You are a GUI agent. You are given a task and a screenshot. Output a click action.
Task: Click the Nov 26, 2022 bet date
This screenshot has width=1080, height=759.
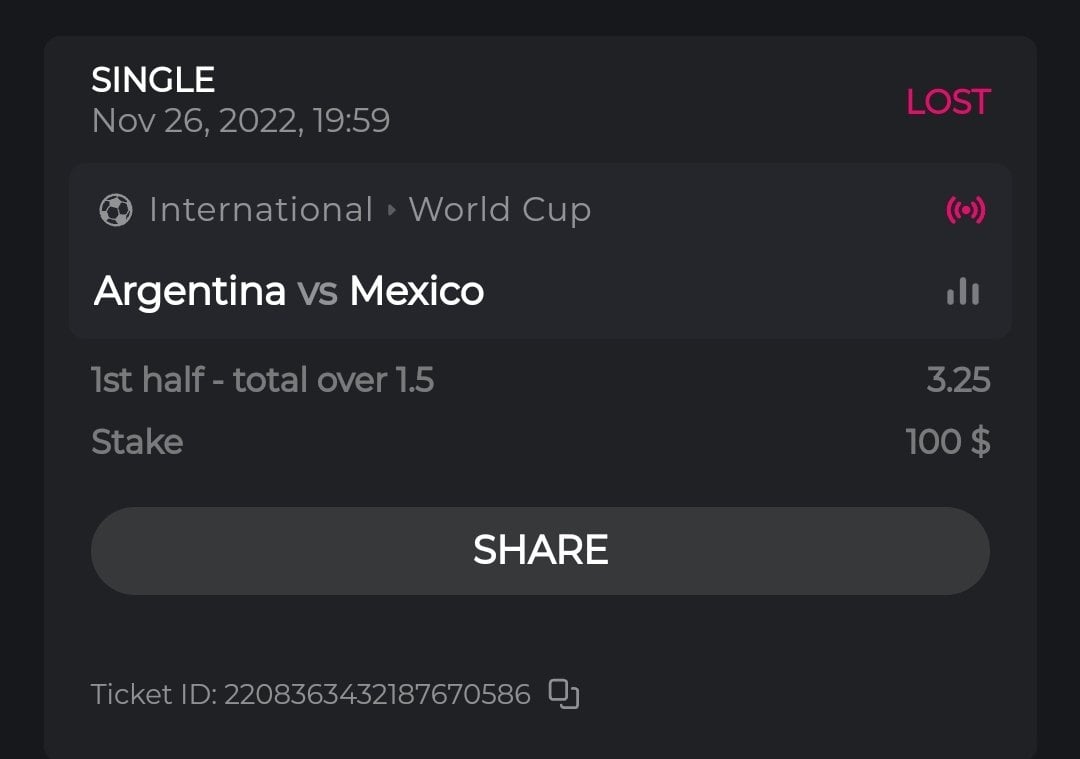(x=240, y=121)
